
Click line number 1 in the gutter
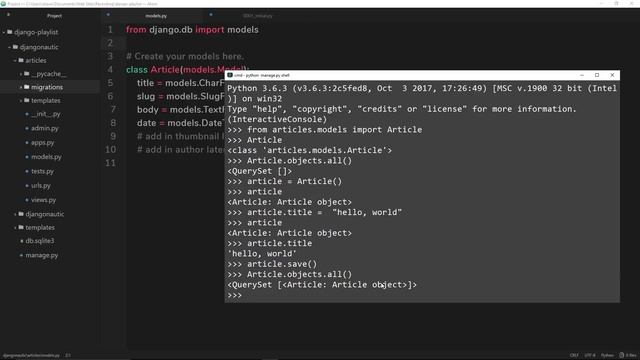(x=110, y=30)
